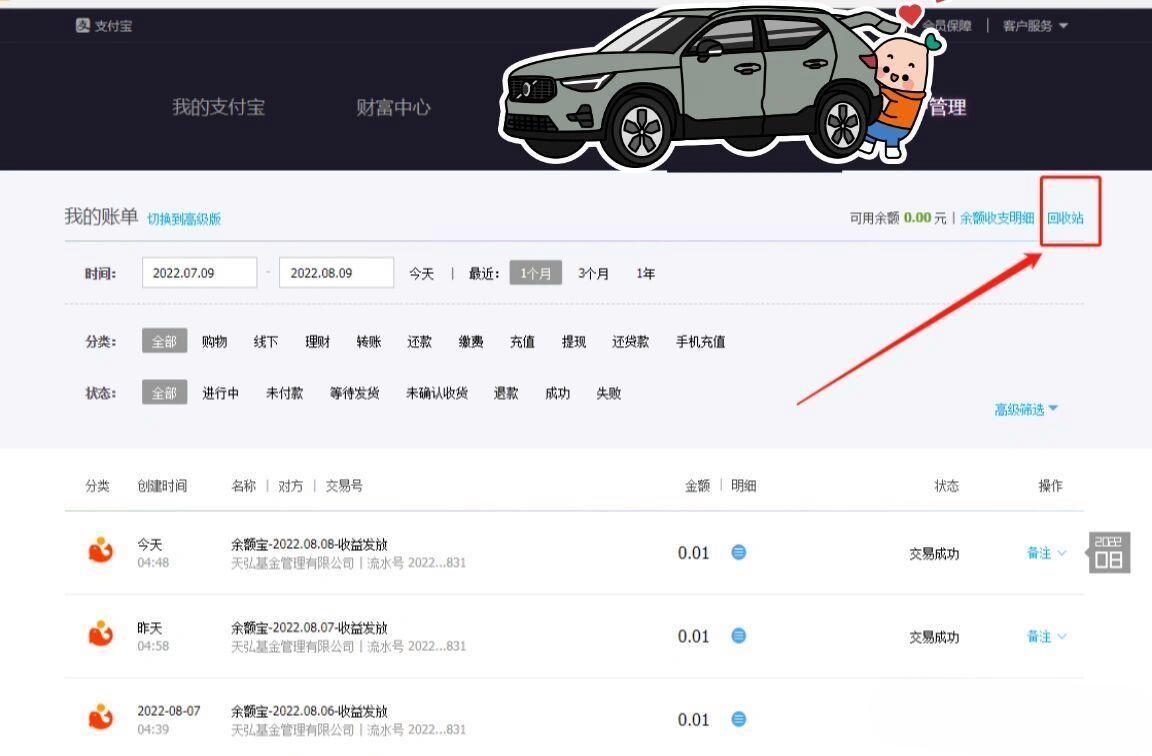Filter bills by 转账 category
Screen dimensions: 1152x756
point(369,342)
